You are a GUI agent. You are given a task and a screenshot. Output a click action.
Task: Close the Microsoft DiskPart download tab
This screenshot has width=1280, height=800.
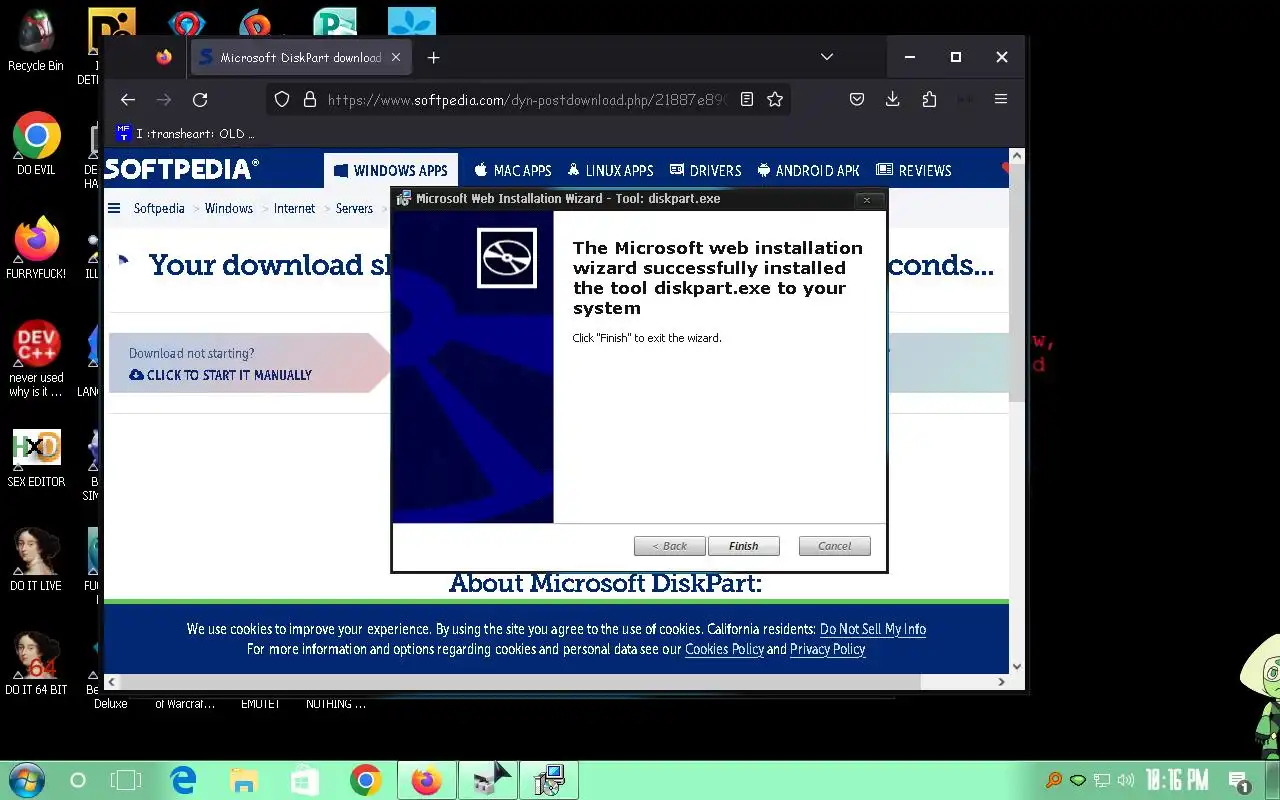pyautogui.click(x=396, y=58)
